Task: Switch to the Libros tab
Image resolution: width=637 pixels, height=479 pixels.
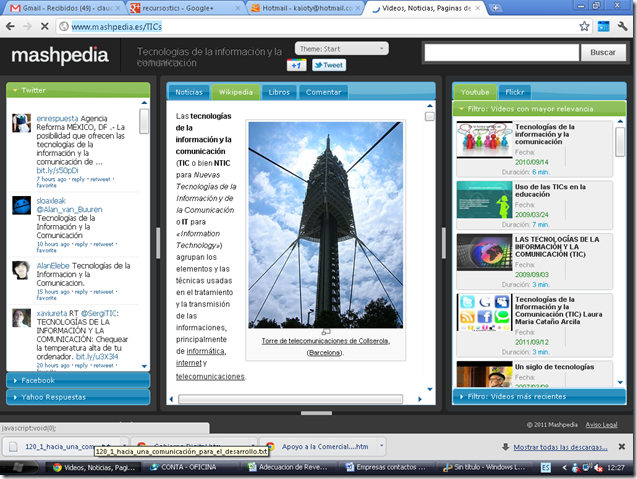Action: click(279, 92)
